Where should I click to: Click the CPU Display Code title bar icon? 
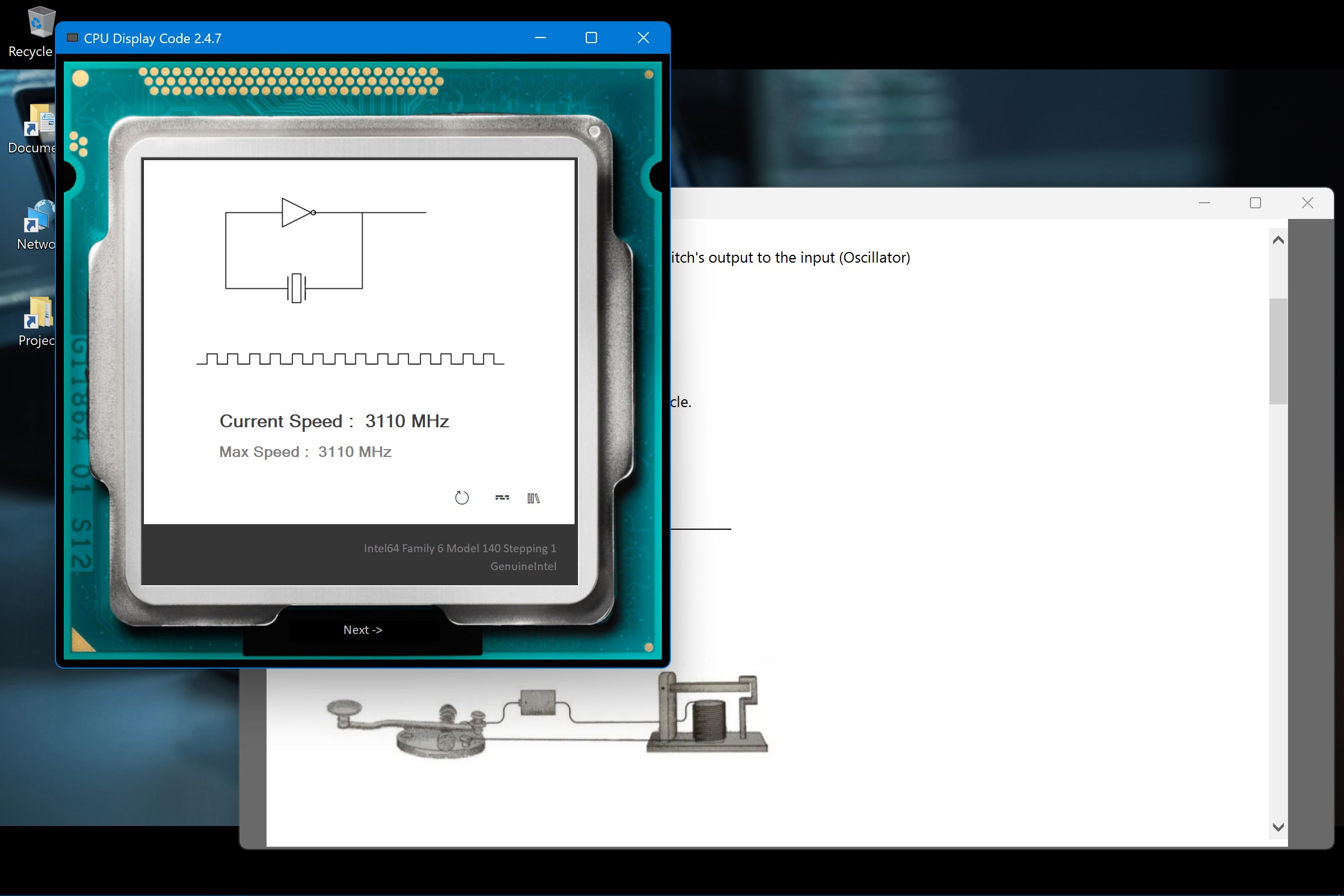[73, 38]
